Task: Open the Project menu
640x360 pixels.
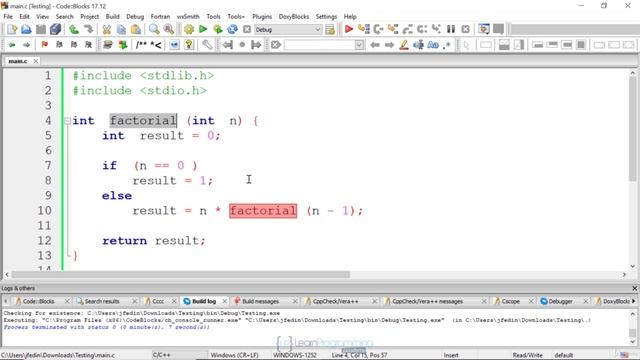Action: 89,17
